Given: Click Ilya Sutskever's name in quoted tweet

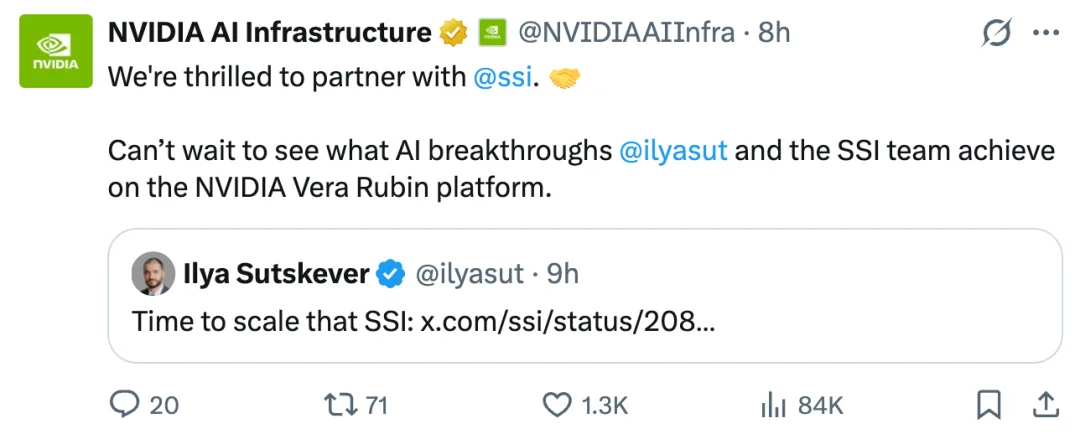Looking at the screenshot, I should click(276, 274).
